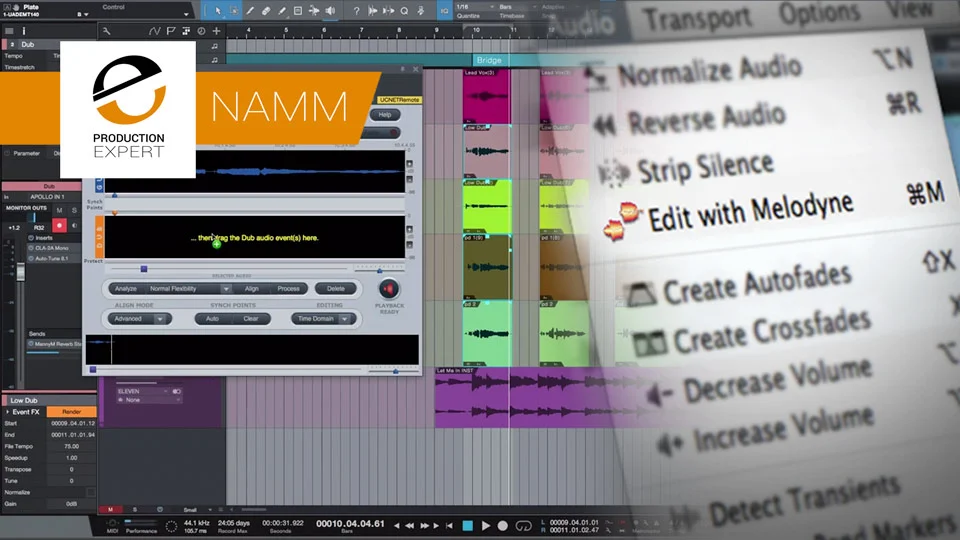
Task: Choose Normalize Audio from the menu
Action: [709, 72]
